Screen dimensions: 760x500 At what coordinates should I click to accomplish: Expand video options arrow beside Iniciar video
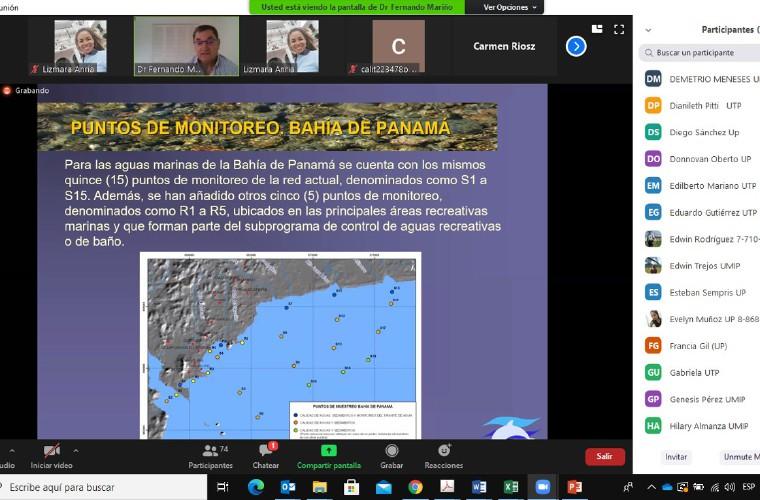pos(76,450)
